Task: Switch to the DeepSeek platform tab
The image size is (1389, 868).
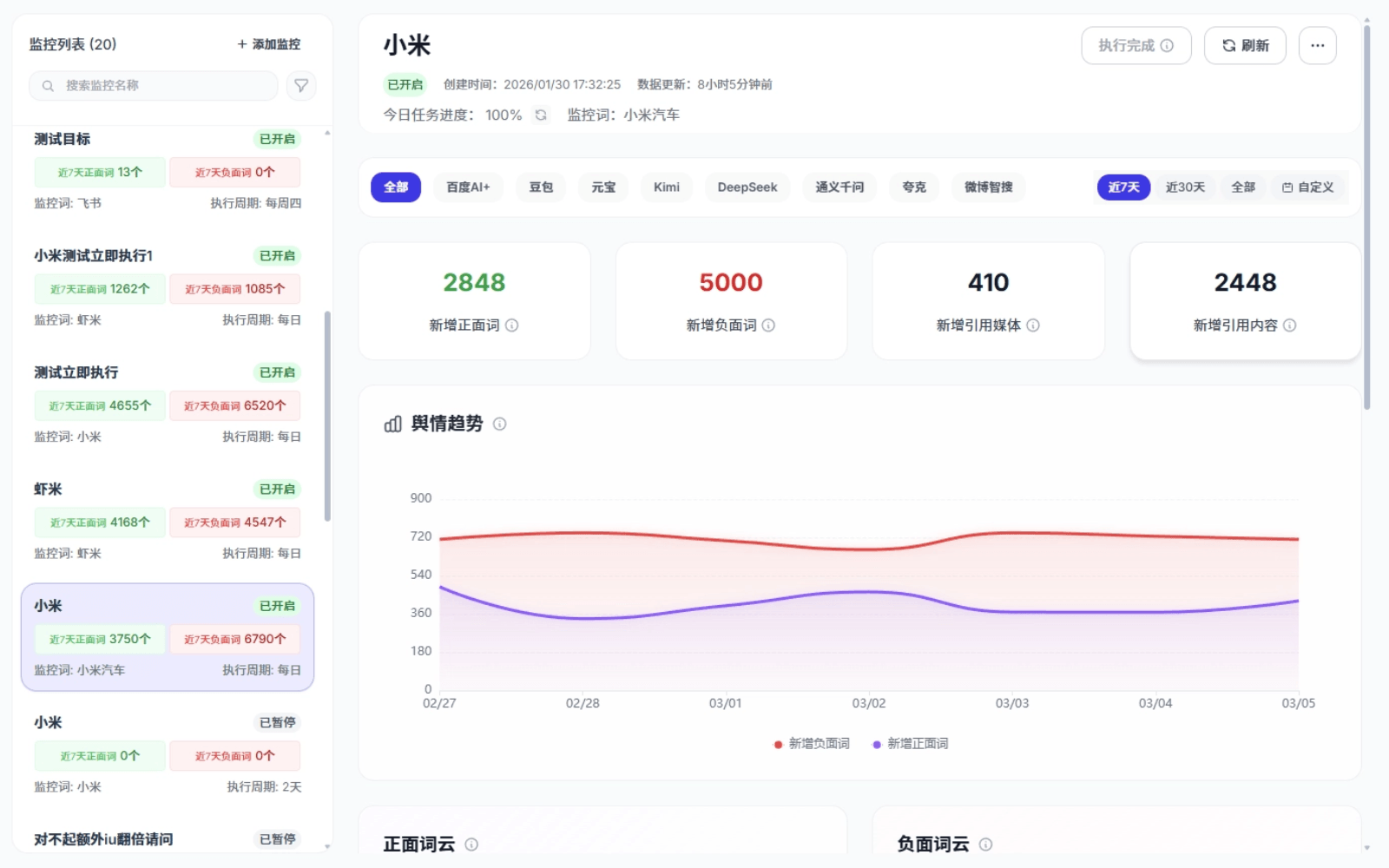Action: coord(747,187)
